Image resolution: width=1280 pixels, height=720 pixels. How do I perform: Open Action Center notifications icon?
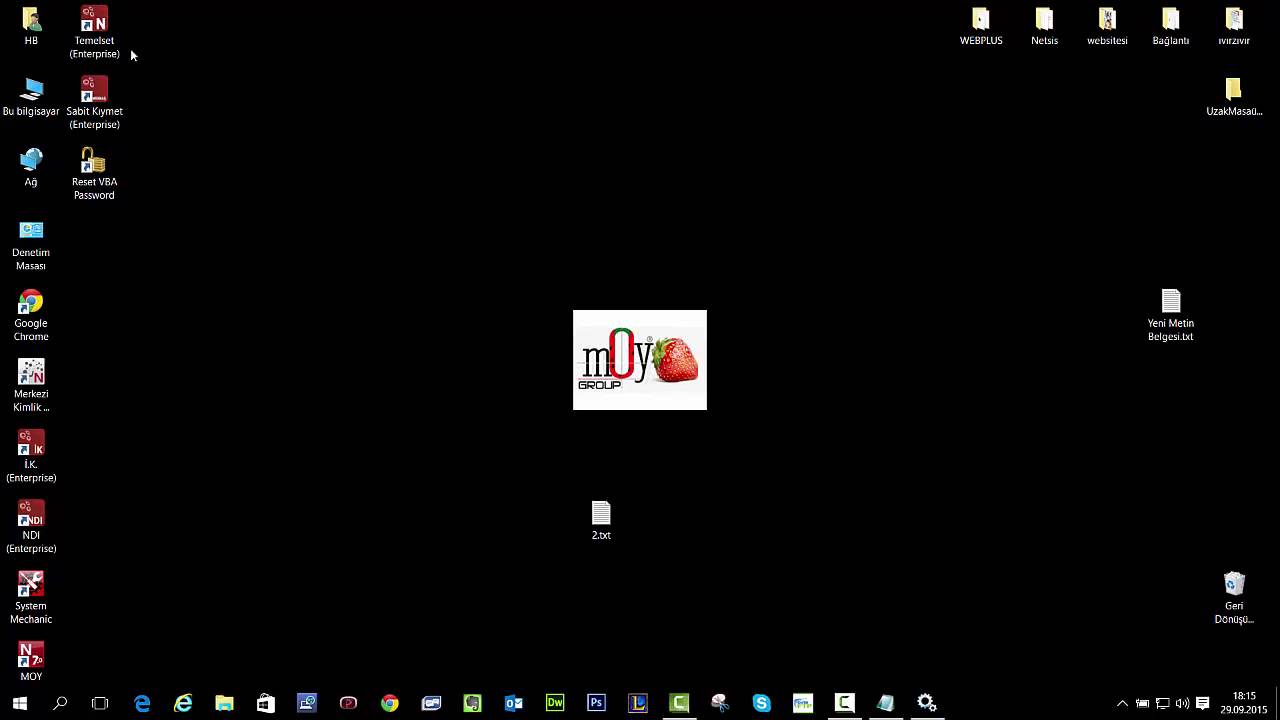[1203, 703]
